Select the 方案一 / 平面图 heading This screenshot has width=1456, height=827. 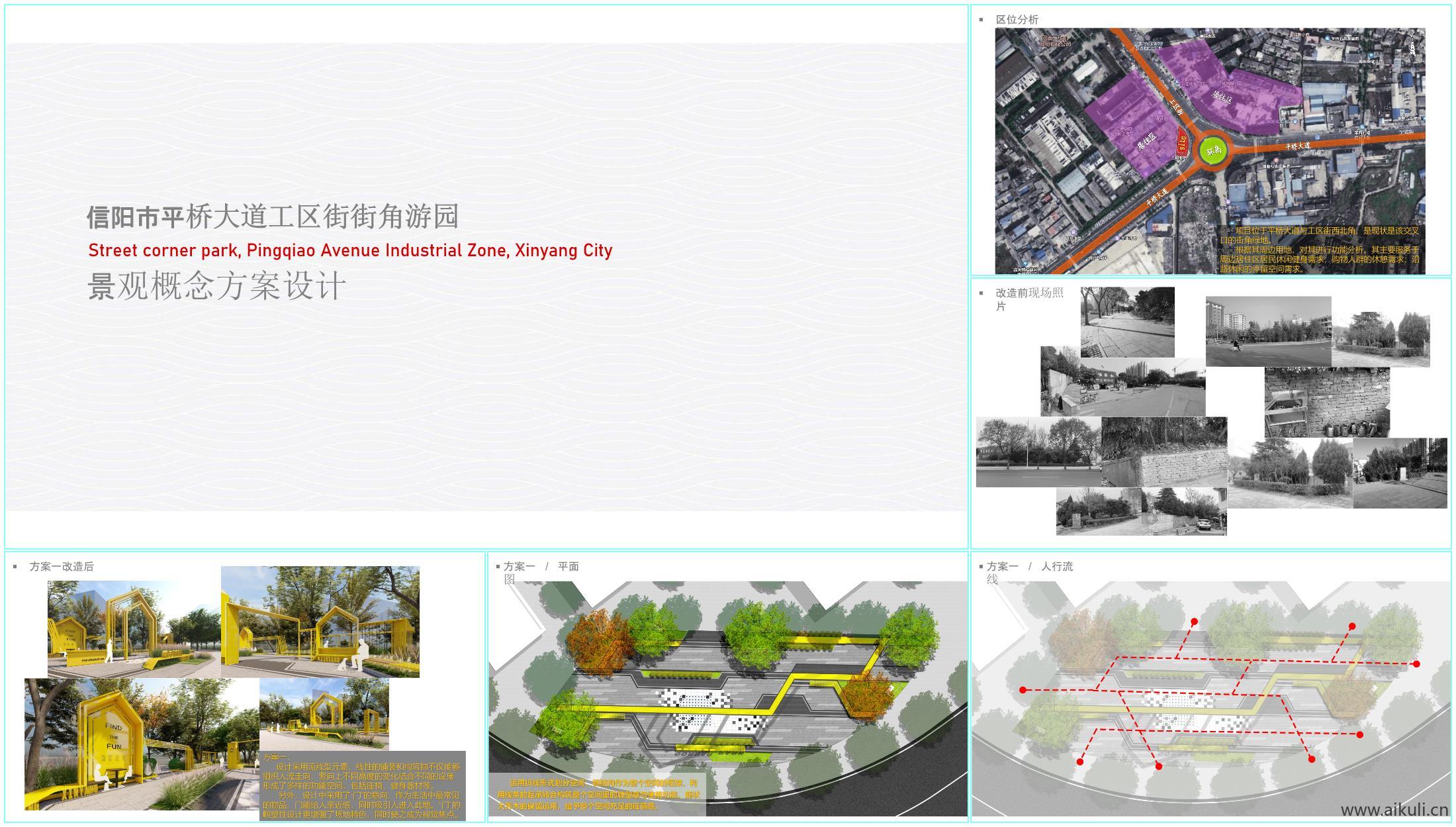point(541,572)
